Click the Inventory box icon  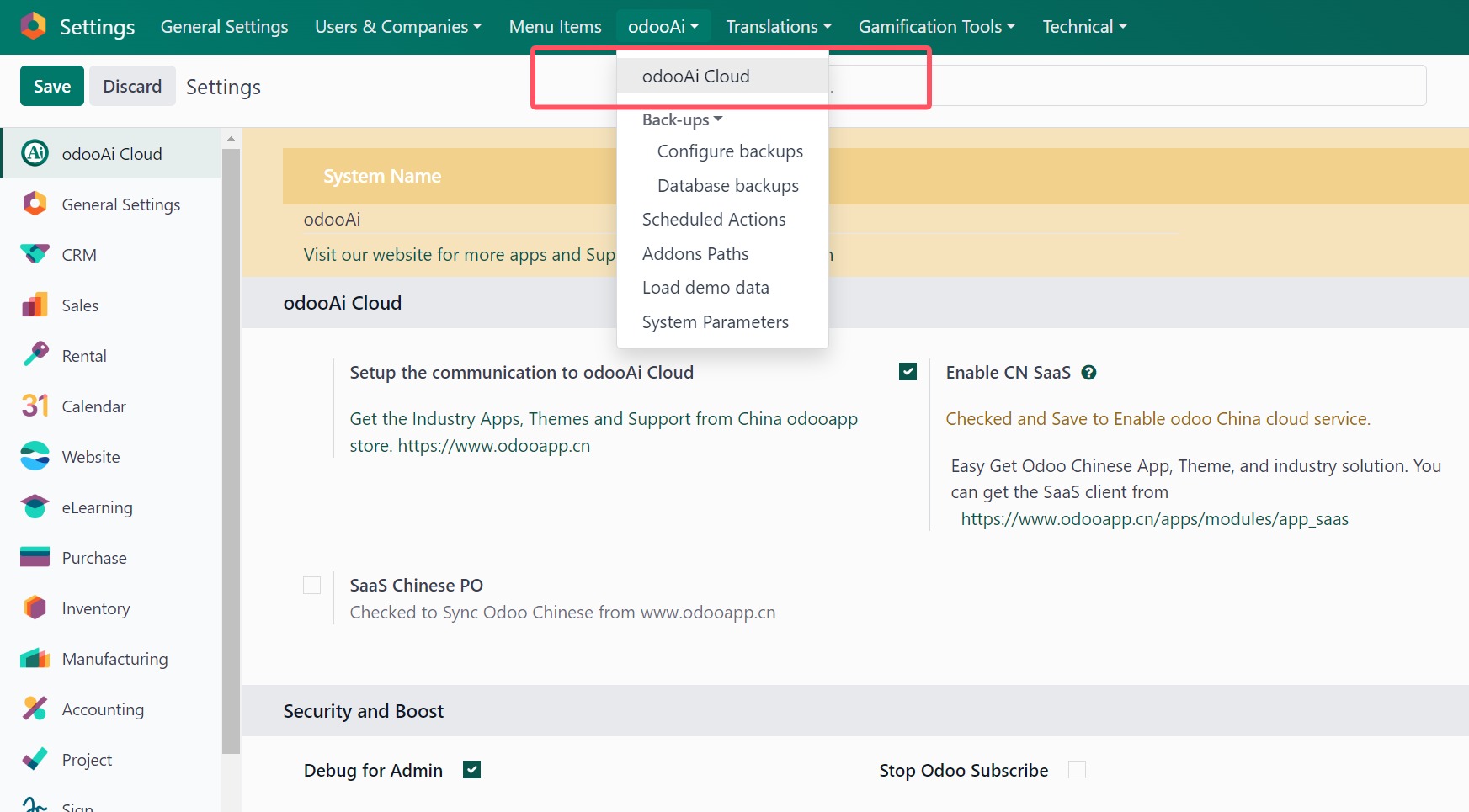(35, 608)
